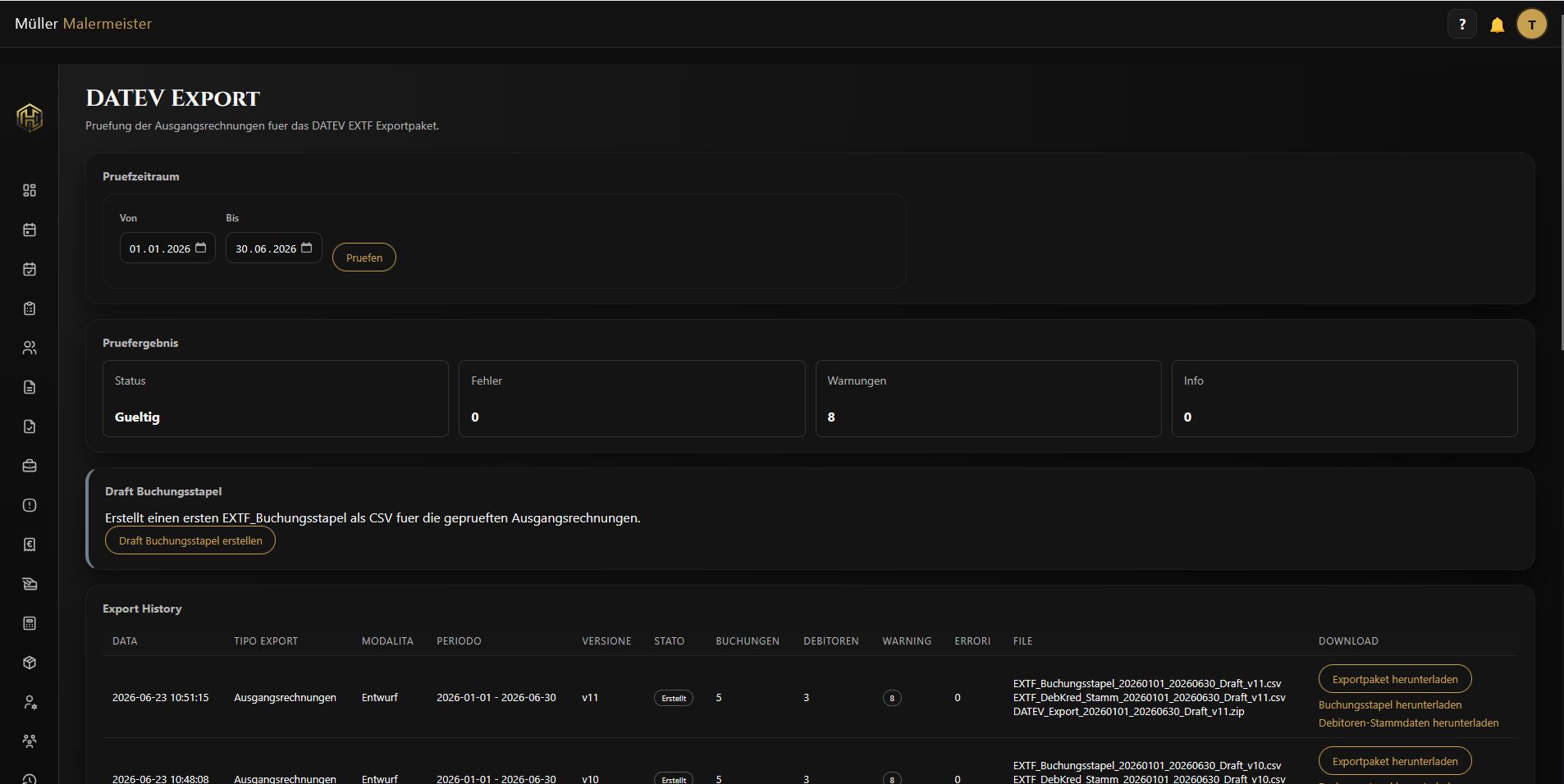Click file name EXTF_DebKred_Stamm_20260101_20260630_Draft_v11.csv

[x=1150, y=697]
